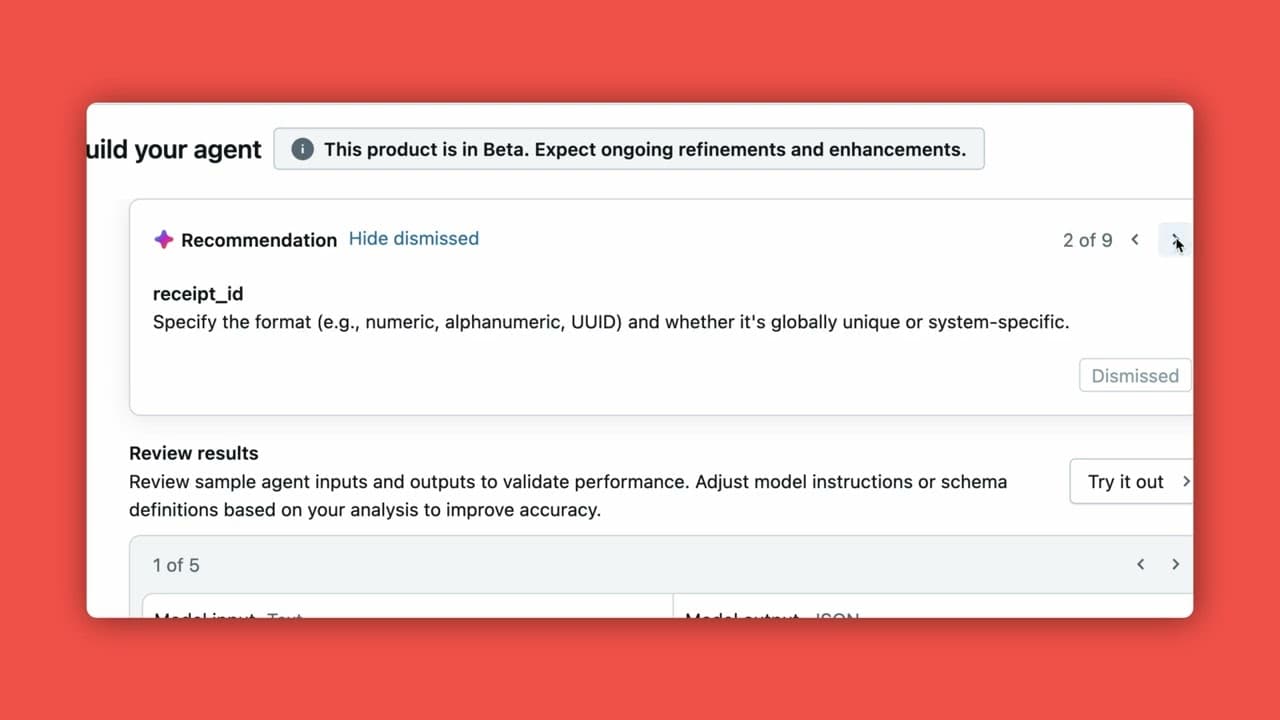Advance to the next recommendation
This screenshot has width=1280, height=720.
coord(1174,240)
